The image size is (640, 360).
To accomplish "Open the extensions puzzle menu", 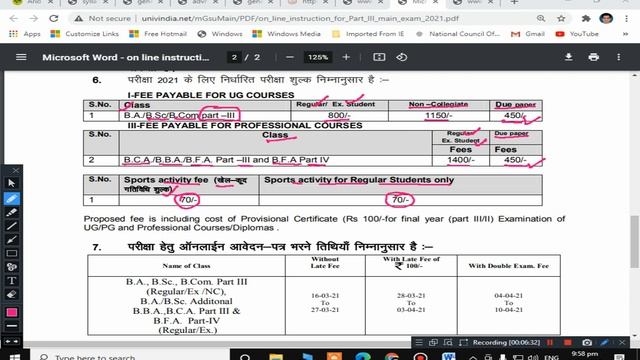I will (586, 19).
